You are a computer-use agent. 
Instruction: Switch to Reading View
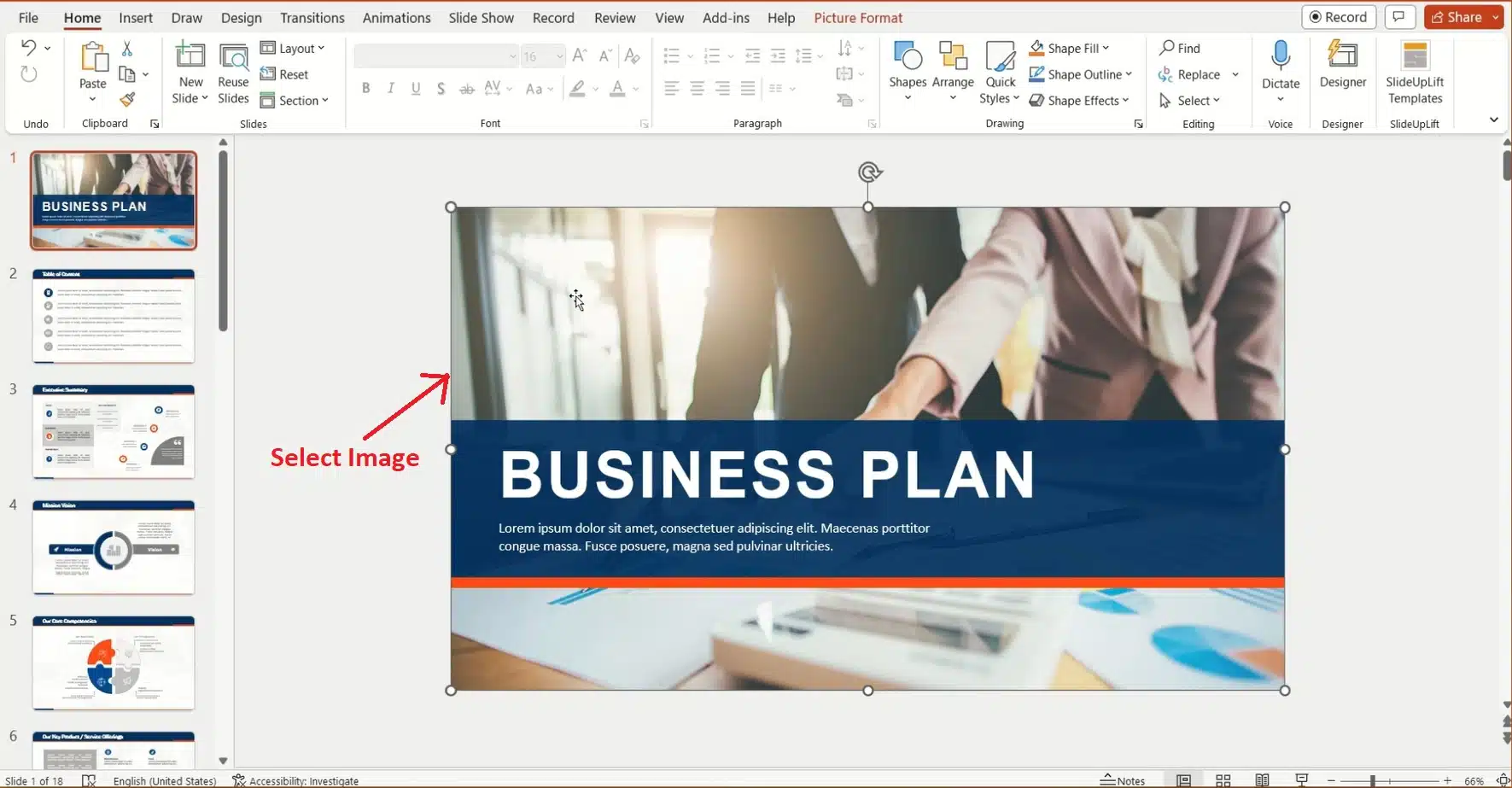[x=1262, y=780]
